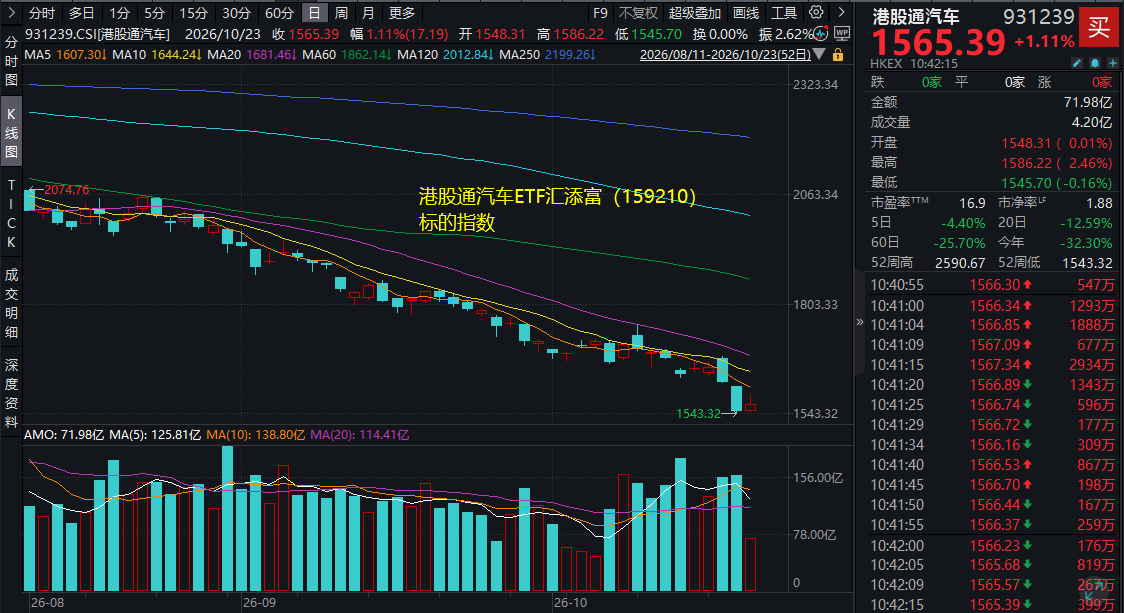Open the 分时图 side tab

(11, 61)
